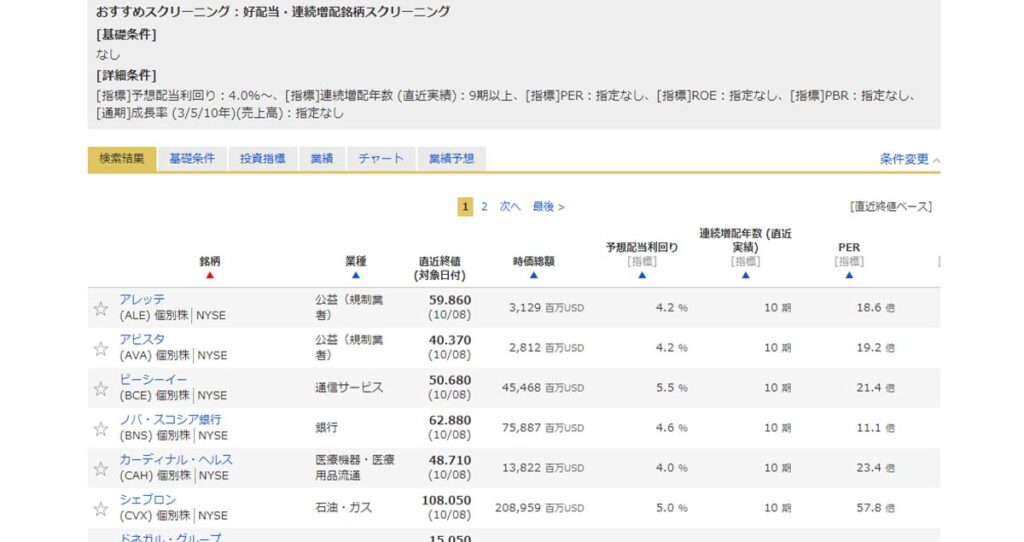Open the 業績 tab
Image resolution: width=1024 pixels, height=542 pixels.
[x=322, y=159]
